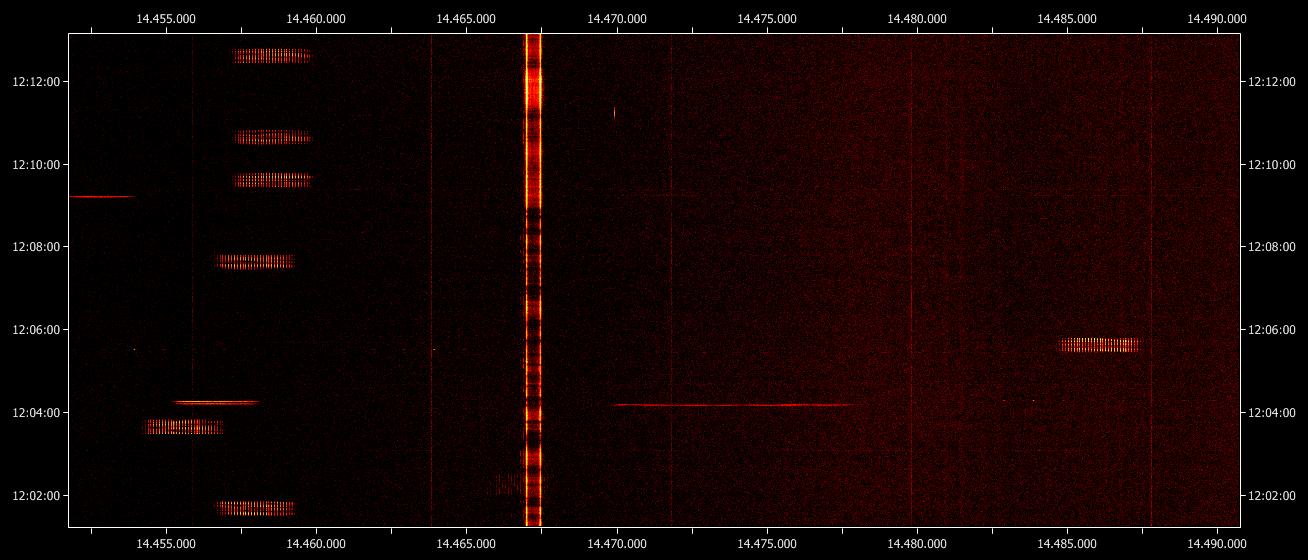
Task: Click the 12:06:00 label on the right time axis
Action: point(1273,330)
